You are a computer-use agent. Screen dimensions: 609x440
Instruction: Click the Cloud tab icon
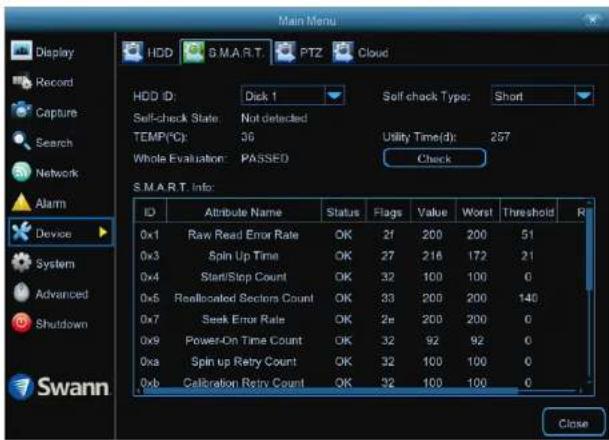point(343,52)
